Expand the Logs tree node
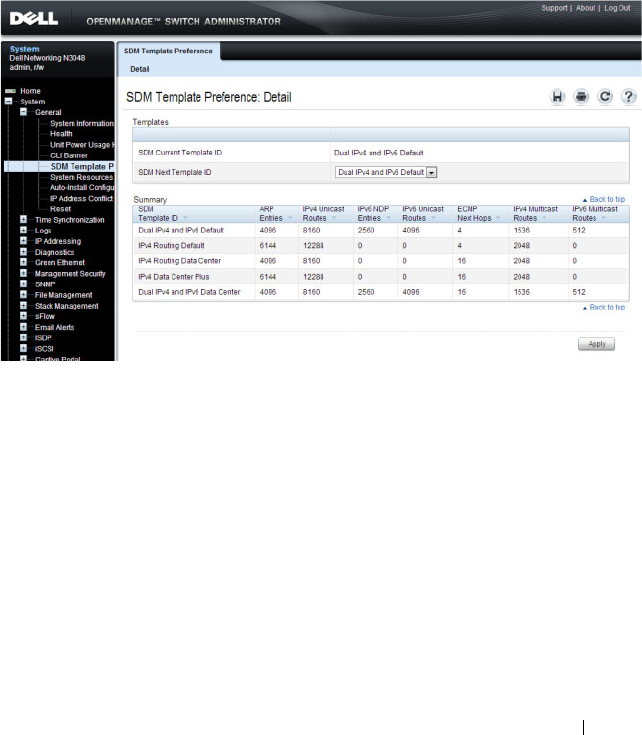642x735 pixels. [x=23, y=230]
